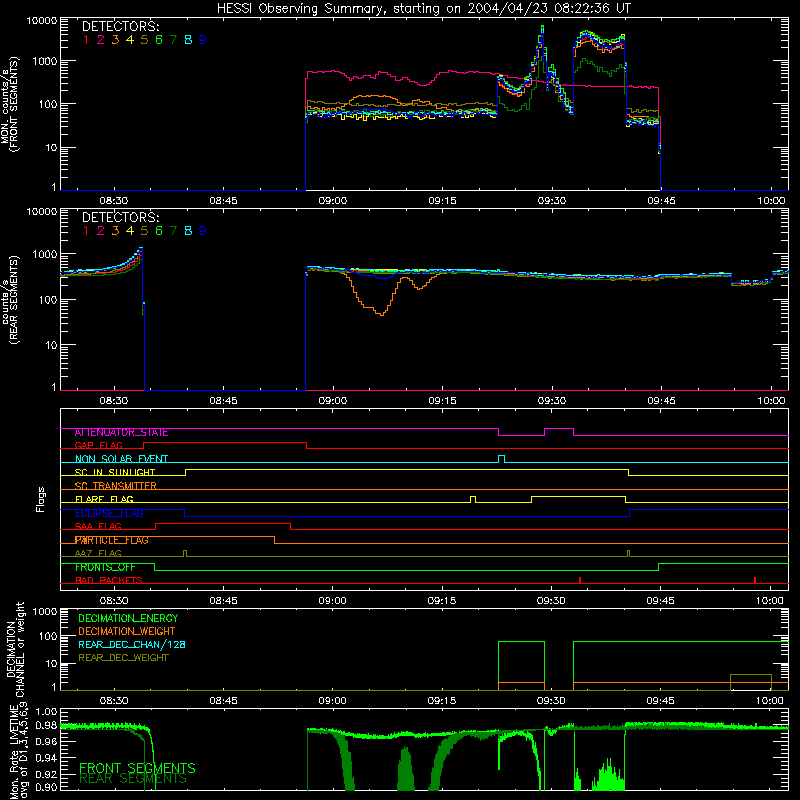Click the Flags vertical axis label
Viewport: 800px width, 800px height.
coord(41,499)
